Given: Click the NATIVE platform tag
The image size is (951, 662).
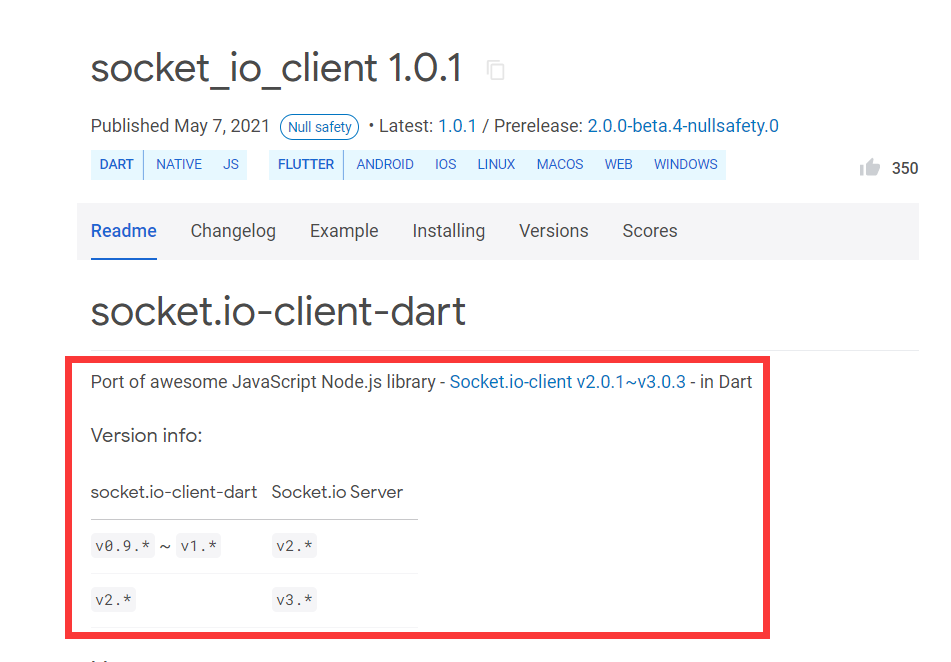Looking at the screenshot, I should pyautogui.click(x=179, y=164).
